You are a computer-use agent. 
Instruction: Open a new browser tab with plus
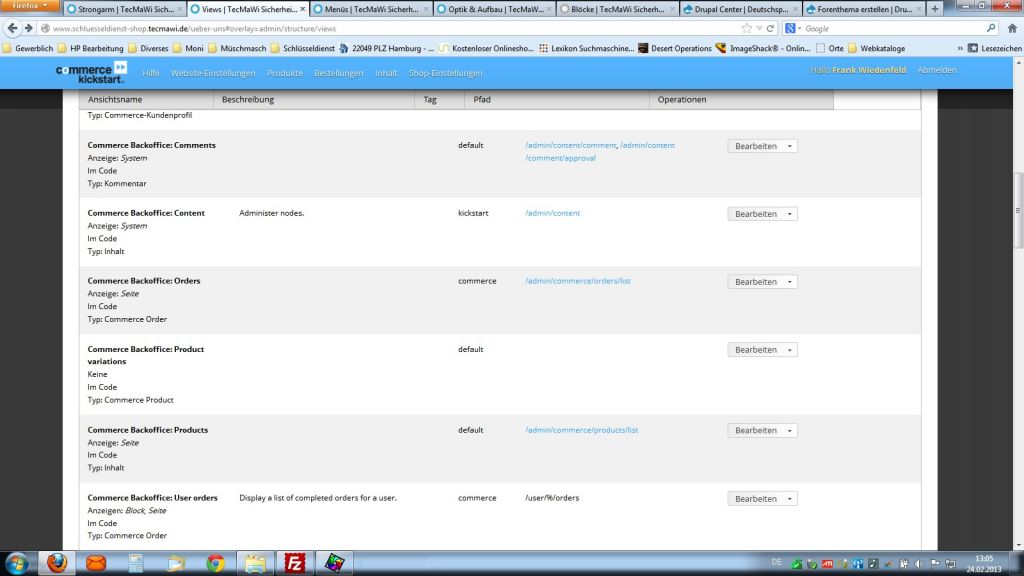point(934,9)
